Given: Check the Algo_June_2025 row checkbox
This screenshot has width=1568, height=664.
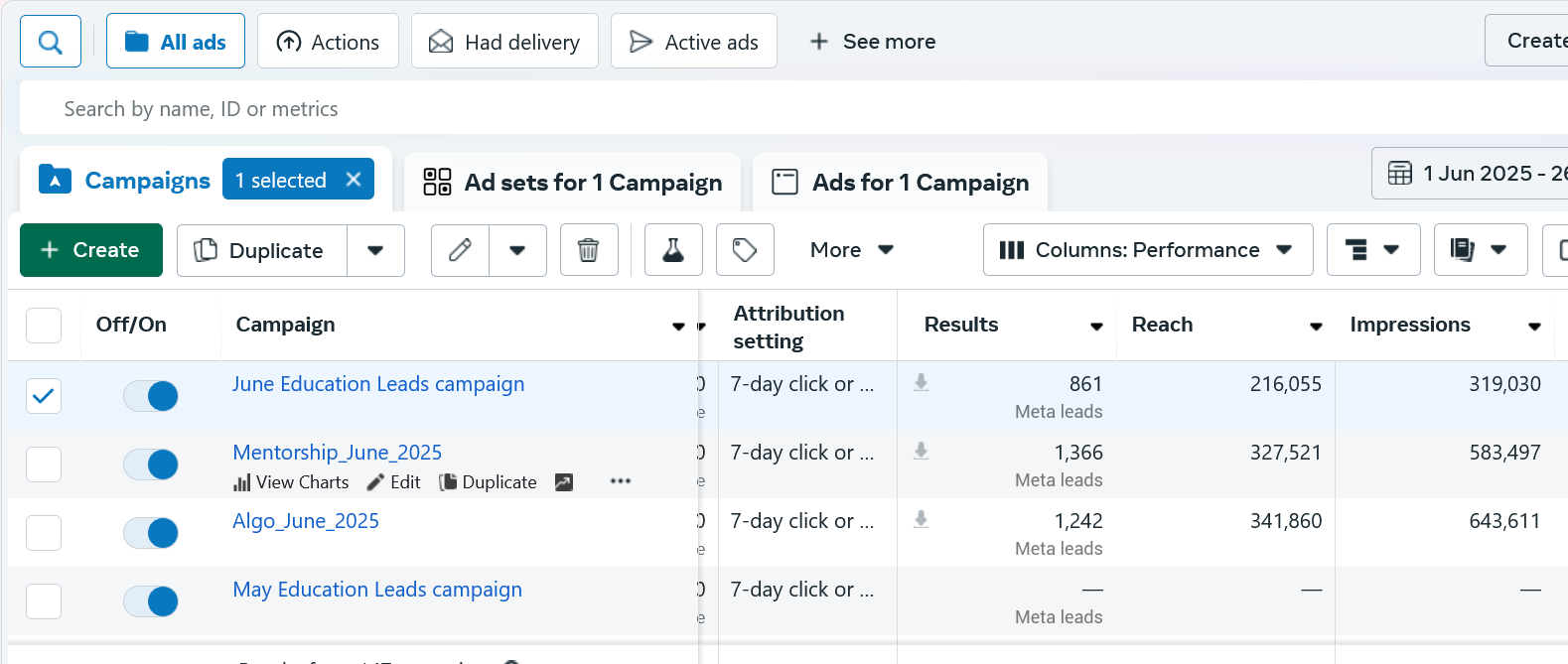Looking at the screenshot, I should click(44, 533).
